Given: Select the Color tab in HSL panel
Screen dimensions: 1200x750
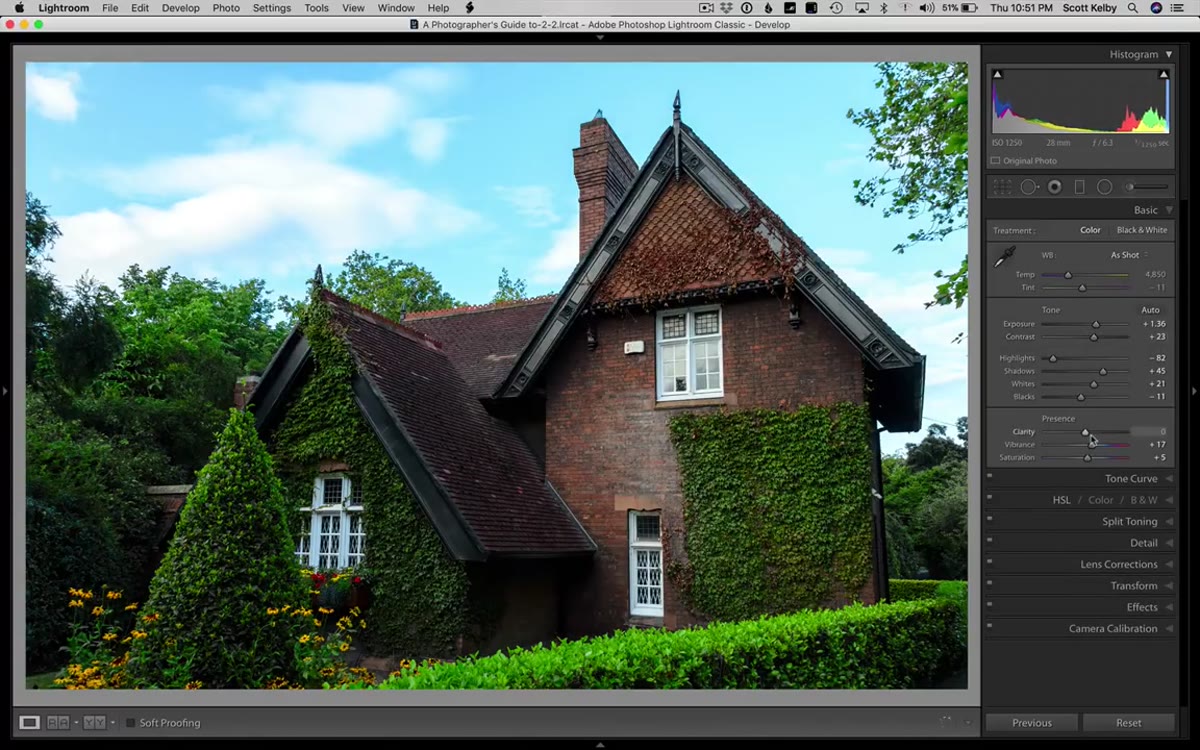Looking at the screenshot, I should tap(1101, 500).
